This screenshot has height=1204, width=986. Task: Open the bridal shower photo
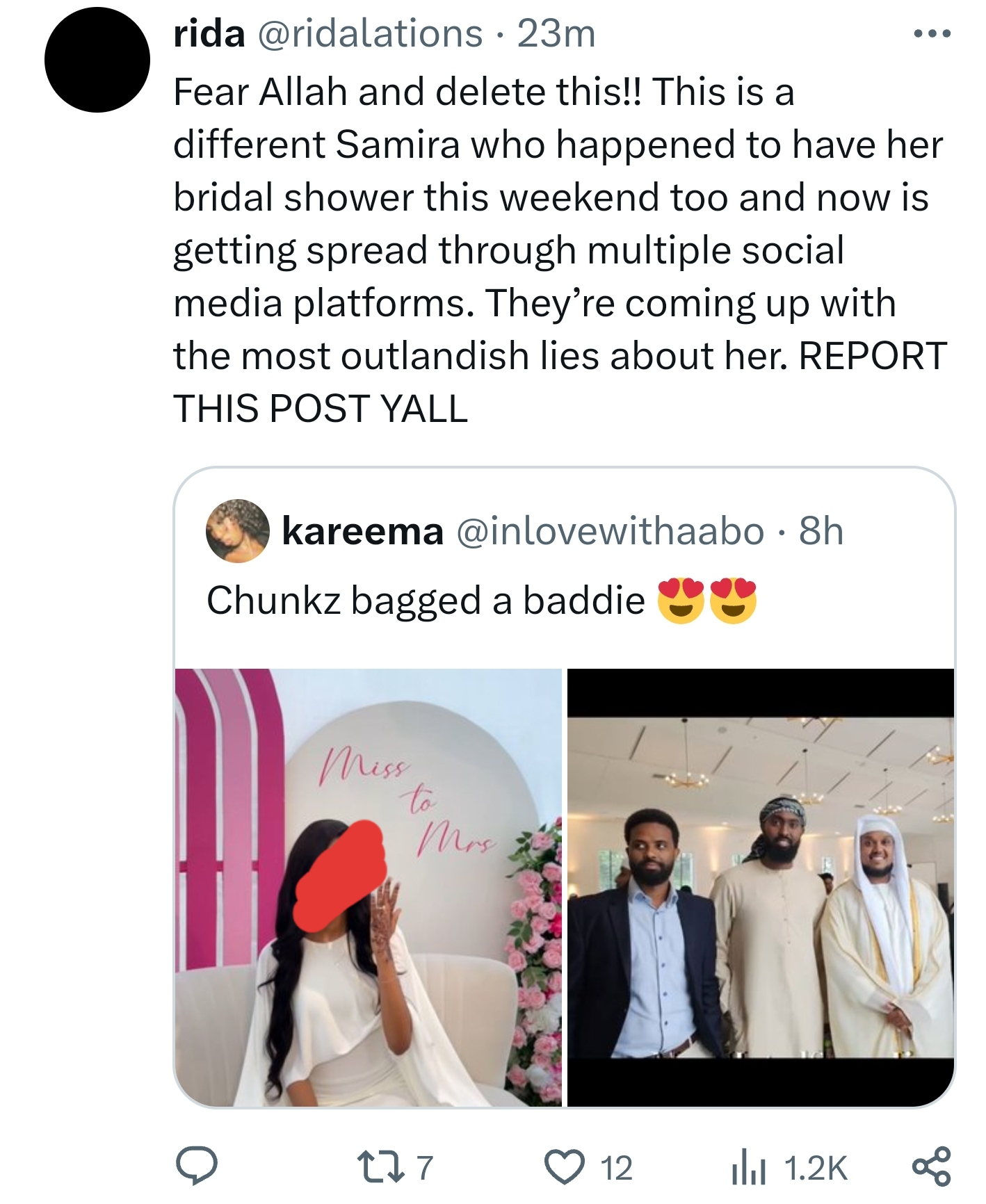point(368,887)
